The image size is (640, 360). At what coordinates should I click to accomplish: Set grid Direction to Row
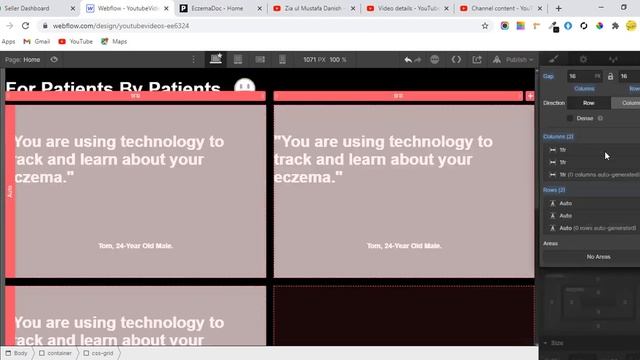pos(589,103)
